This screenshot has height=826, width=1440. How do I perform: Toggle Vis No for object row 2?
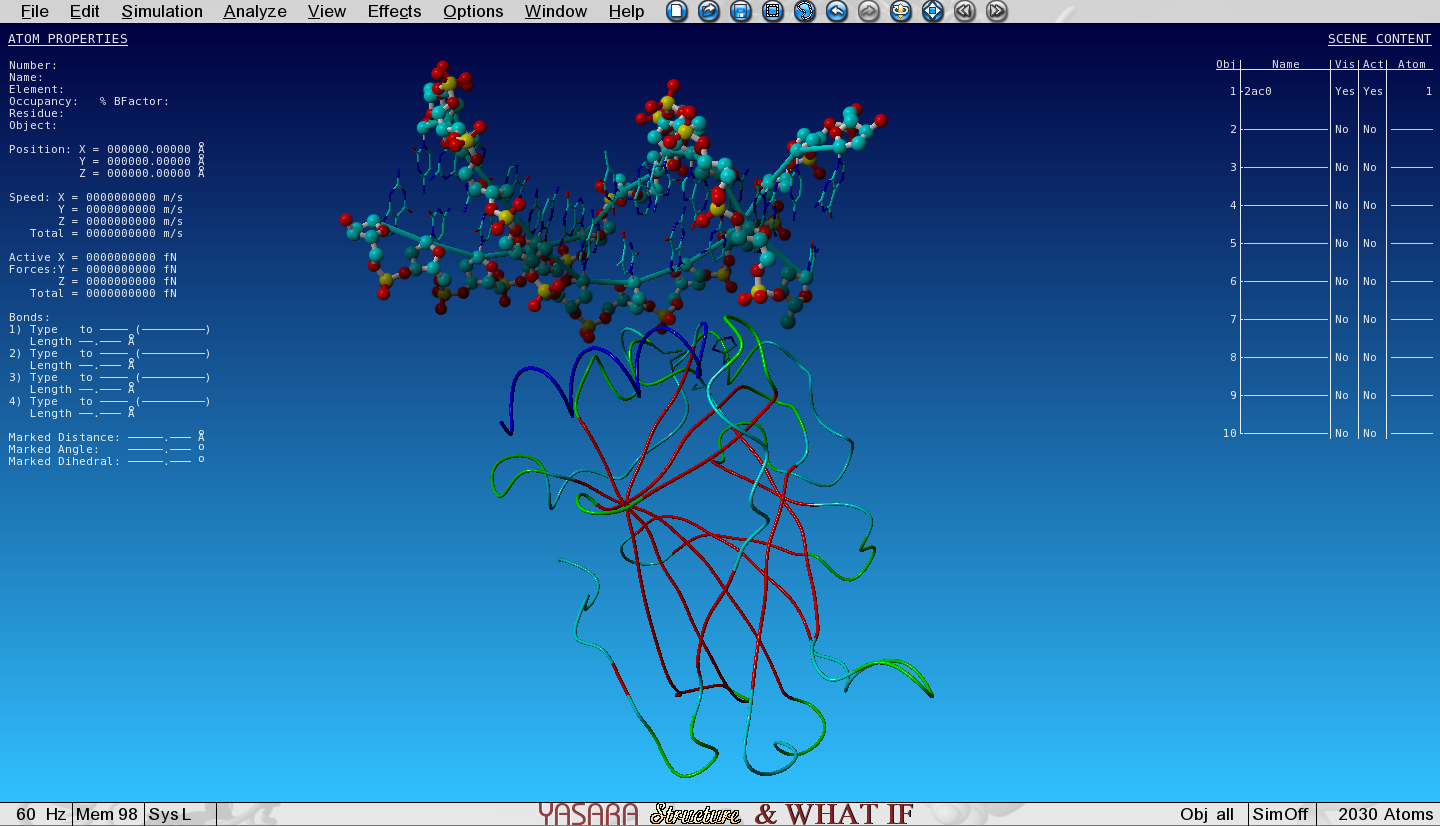pos(1342,129)
